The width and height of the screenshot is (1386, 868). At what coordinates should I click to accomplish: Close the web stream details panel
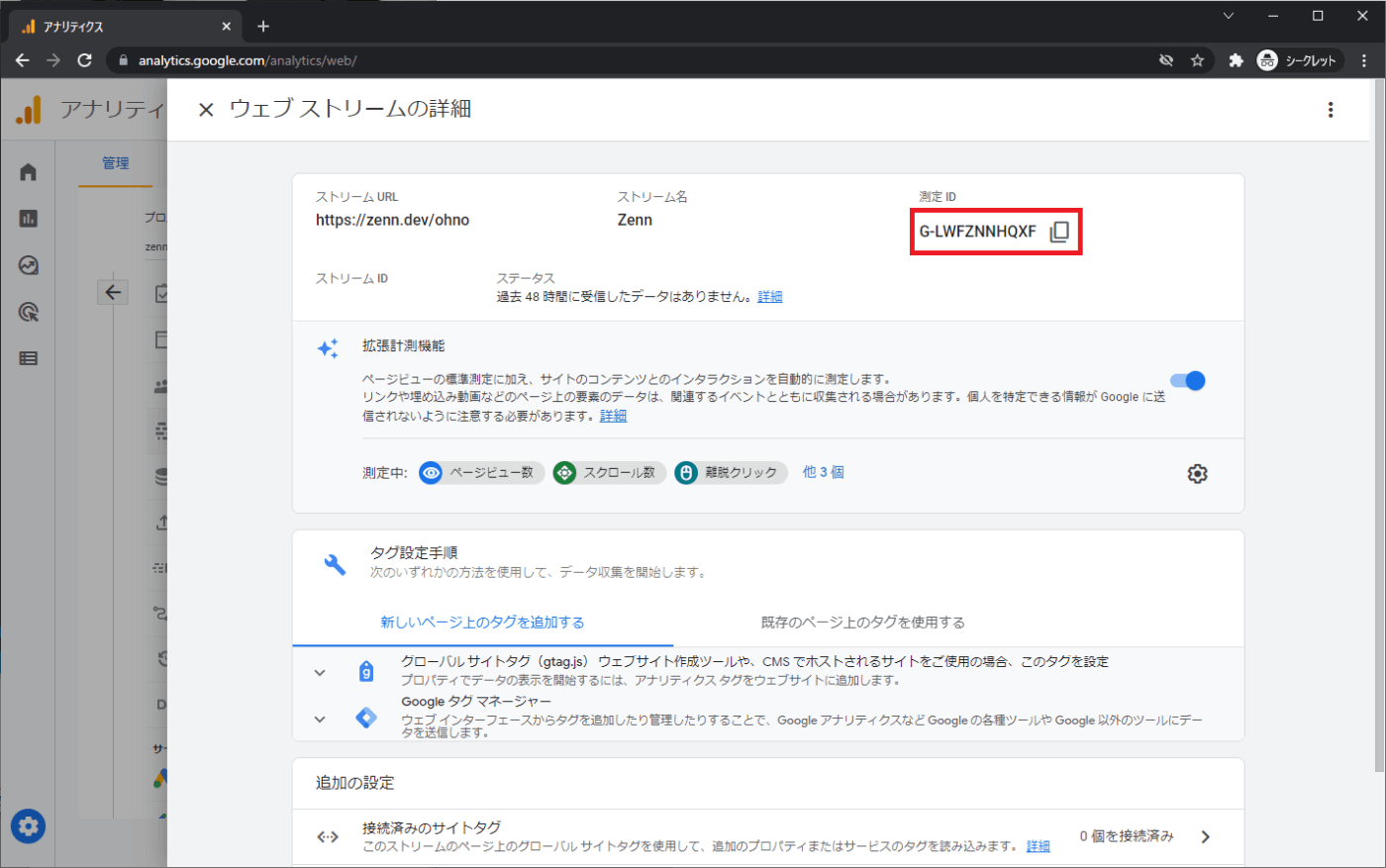(206, 110)
